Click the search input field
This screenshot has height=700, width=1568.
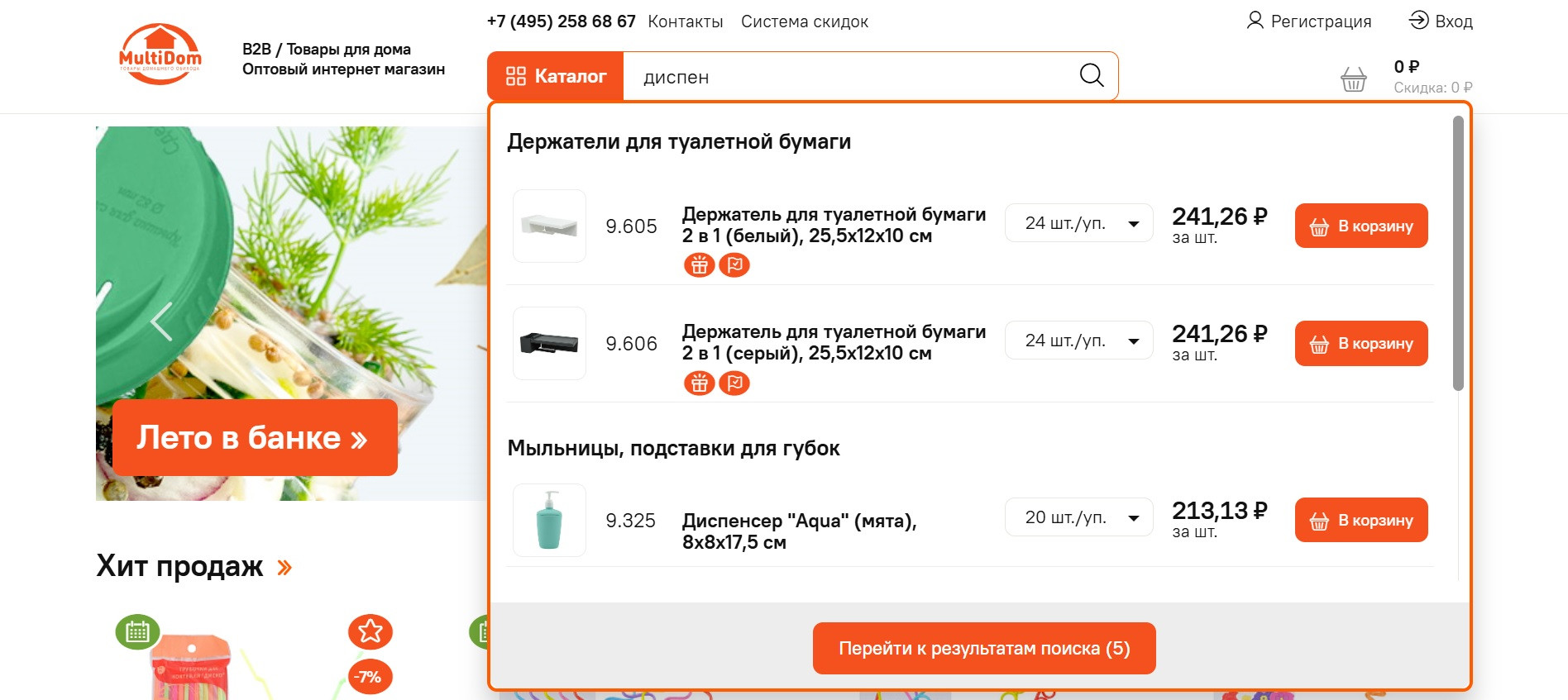coord(844,77)
